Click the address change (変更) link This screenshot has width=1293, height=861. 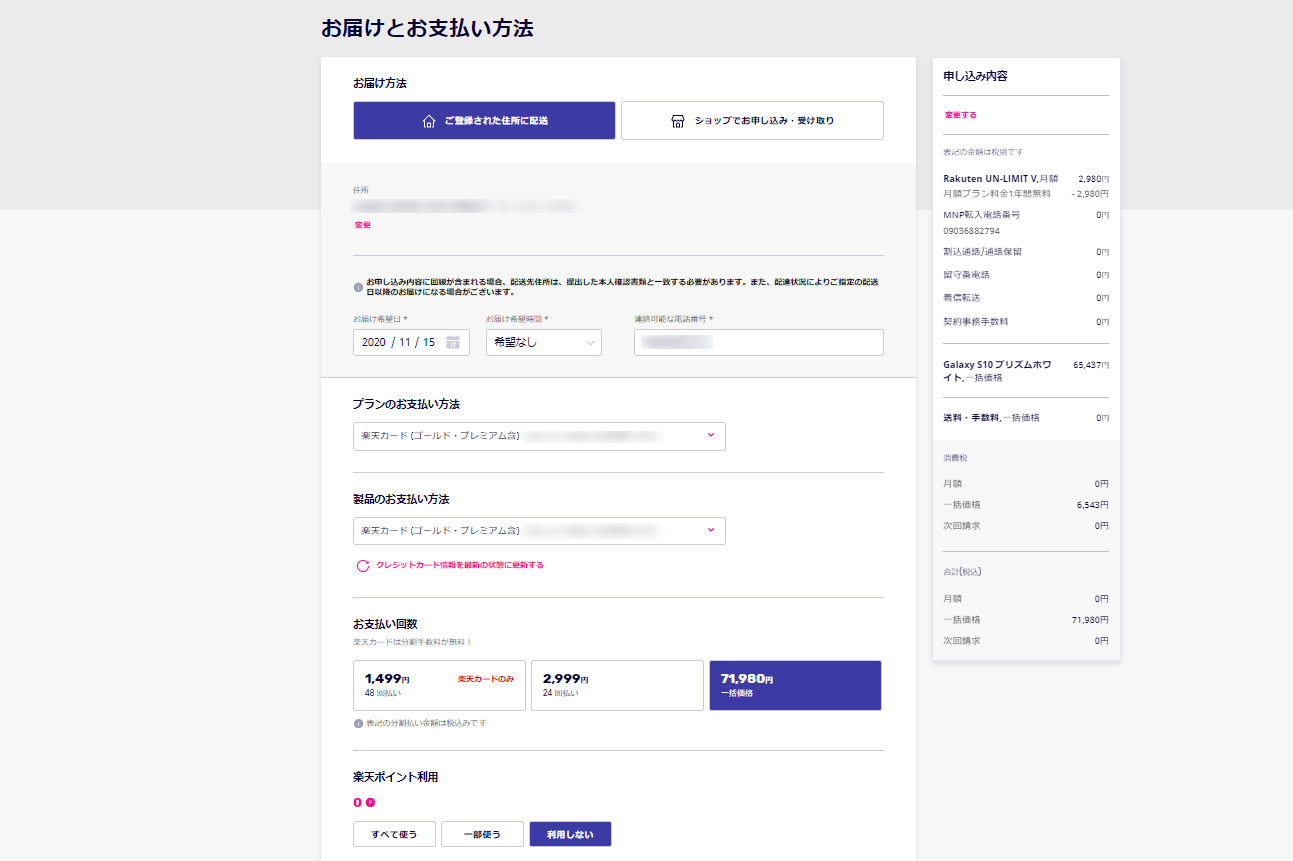coord(362,226)
